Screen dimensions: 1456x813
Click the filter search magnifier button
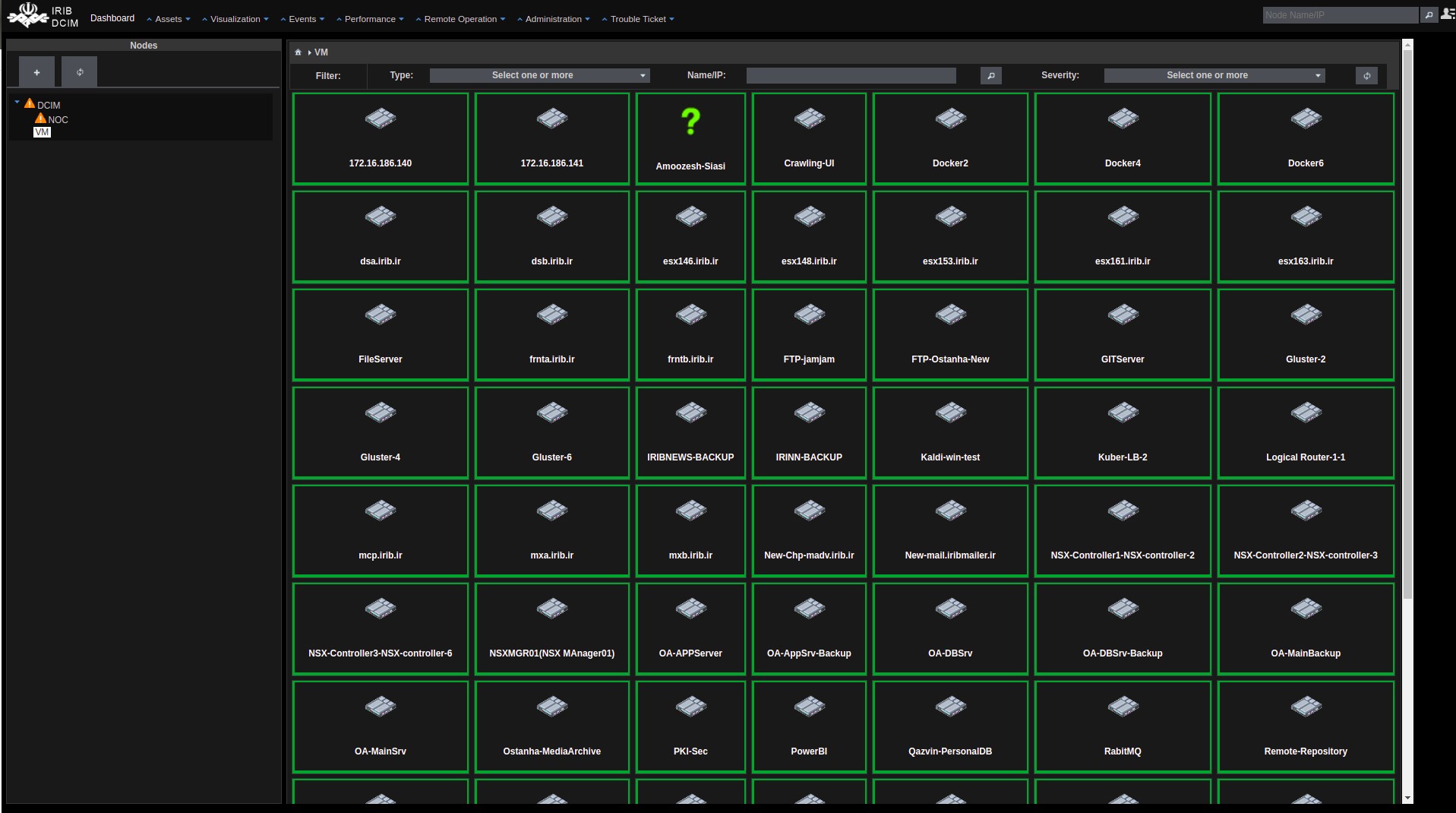(990, 75)
